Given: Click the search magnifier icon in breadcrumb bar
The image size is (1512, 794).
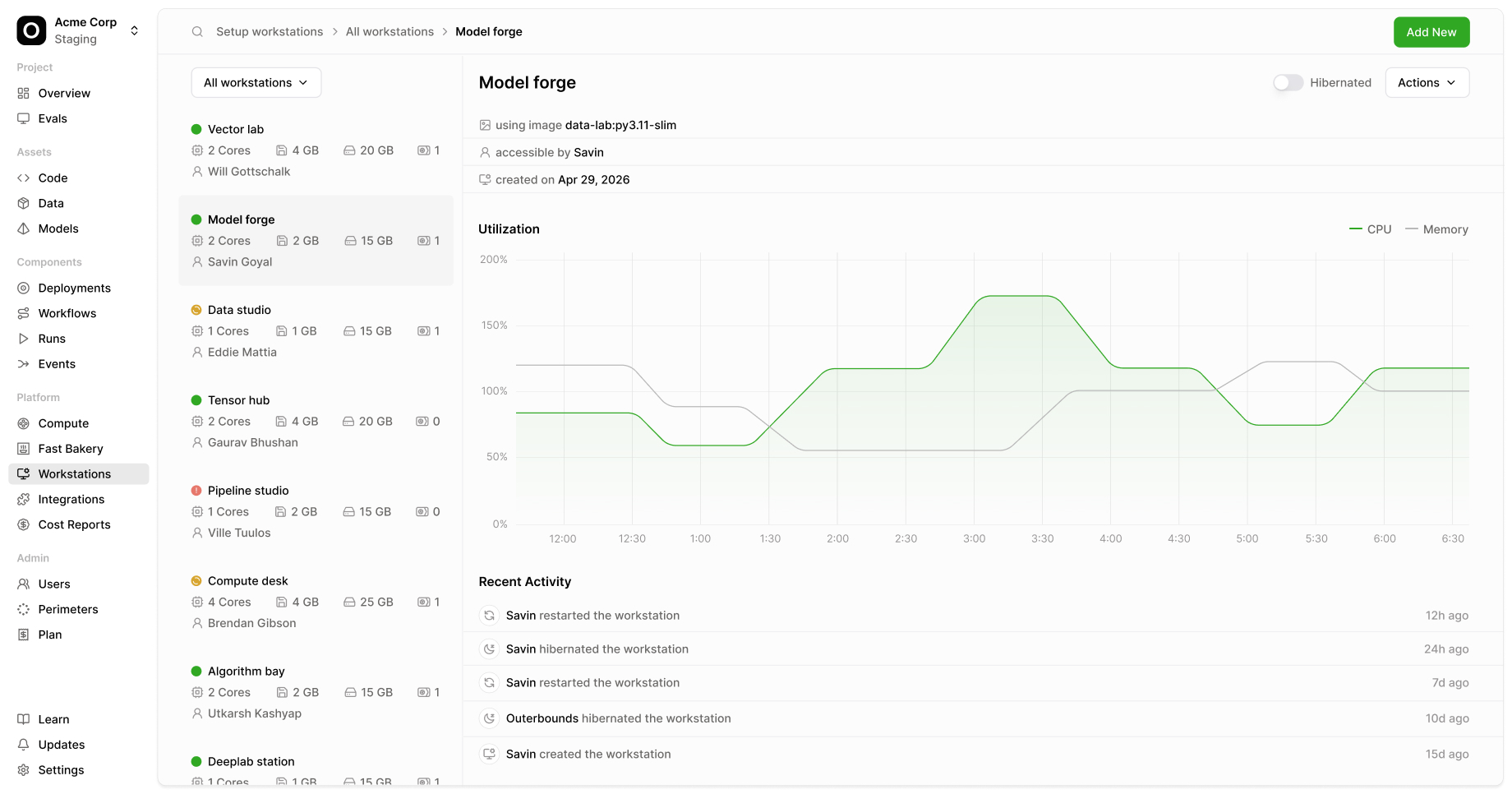Looking at the screenshot, I should (197, 31).
